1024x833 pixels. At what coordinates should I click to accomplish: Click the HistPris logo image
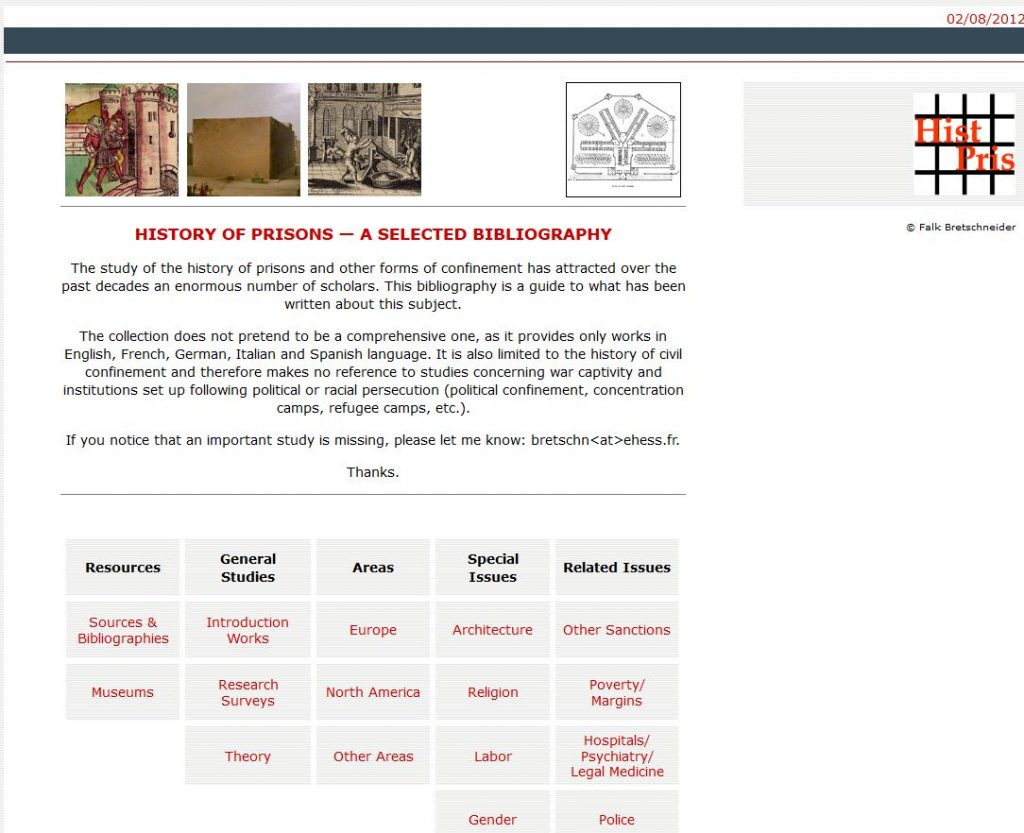[x=963, y=144]
